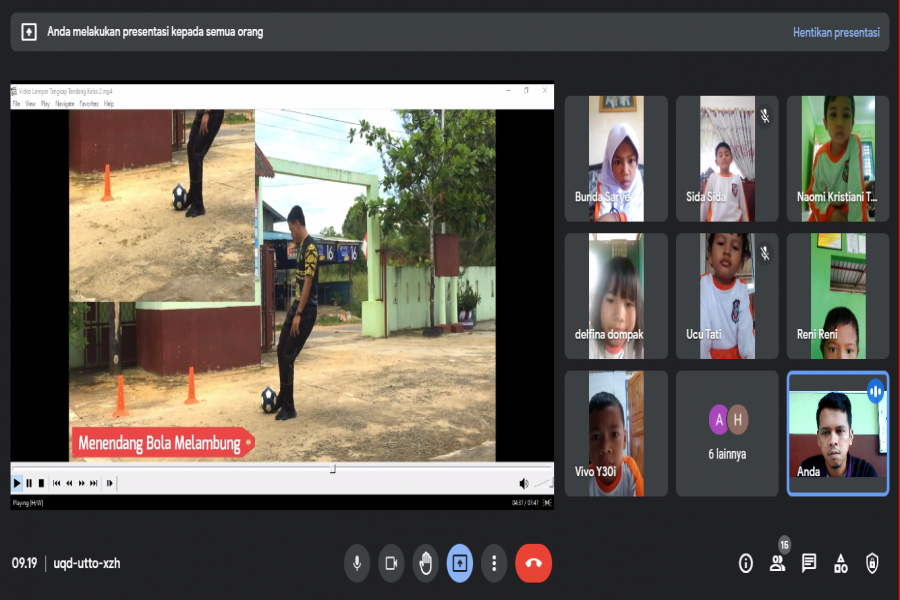900x600 pixels.
Task: Toggle the microphone in the Meet call bar
Action: 357,563
